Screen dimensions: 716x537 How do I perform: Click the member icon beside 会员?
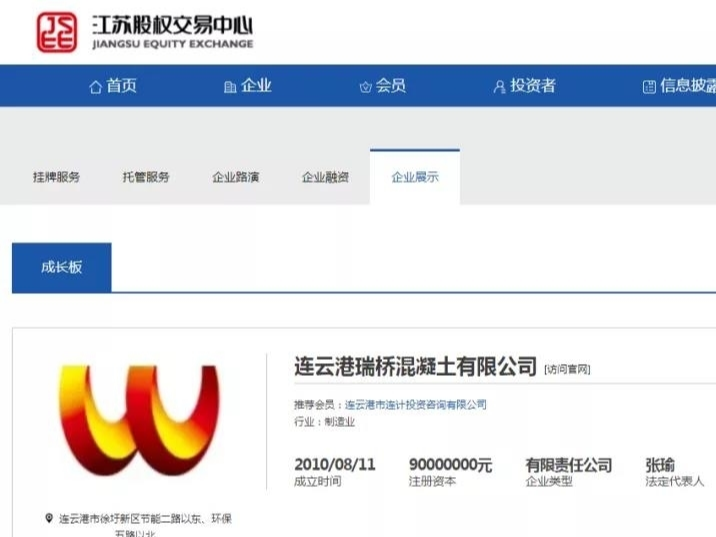point(365,86)
